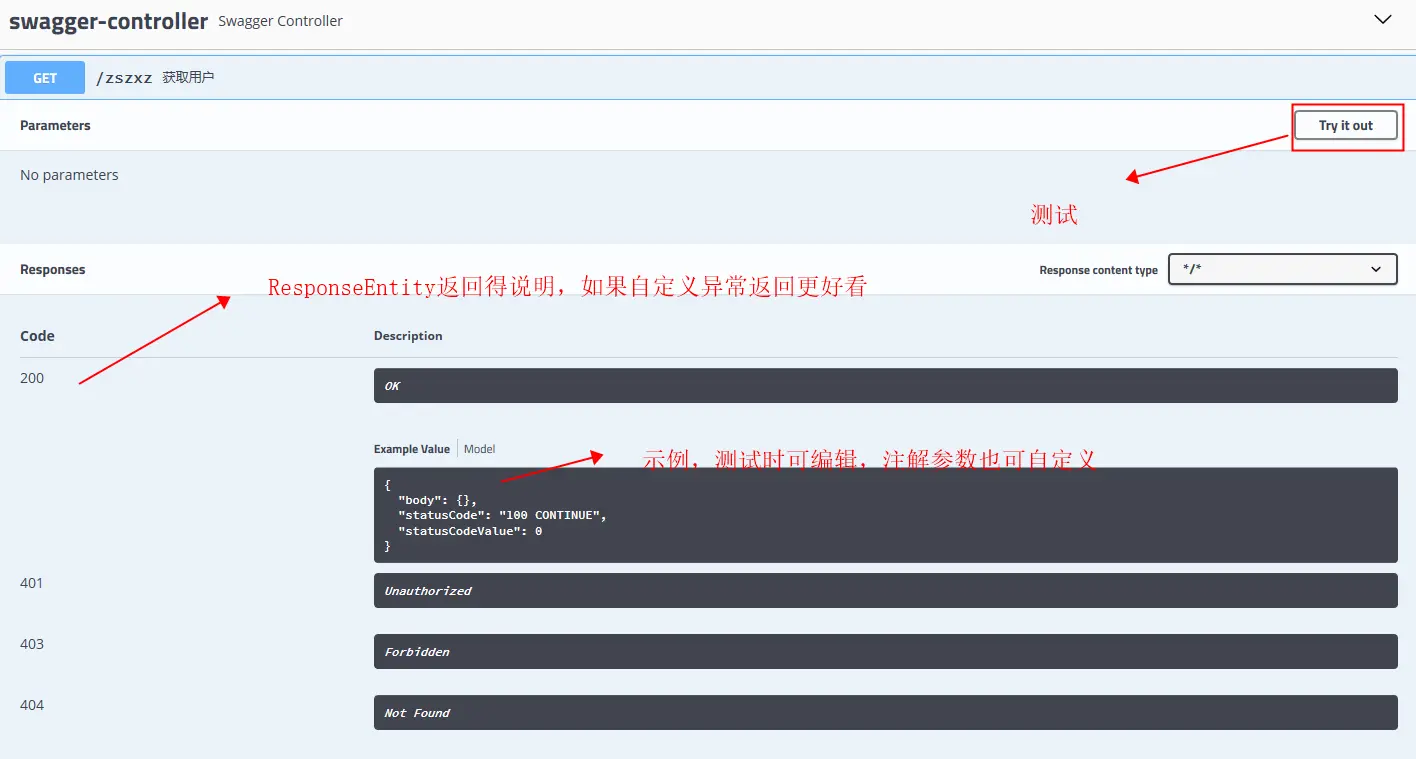This screenshot has height=759, width=1416.
Task: Click the Not Found response description
Action: [886, 712]
